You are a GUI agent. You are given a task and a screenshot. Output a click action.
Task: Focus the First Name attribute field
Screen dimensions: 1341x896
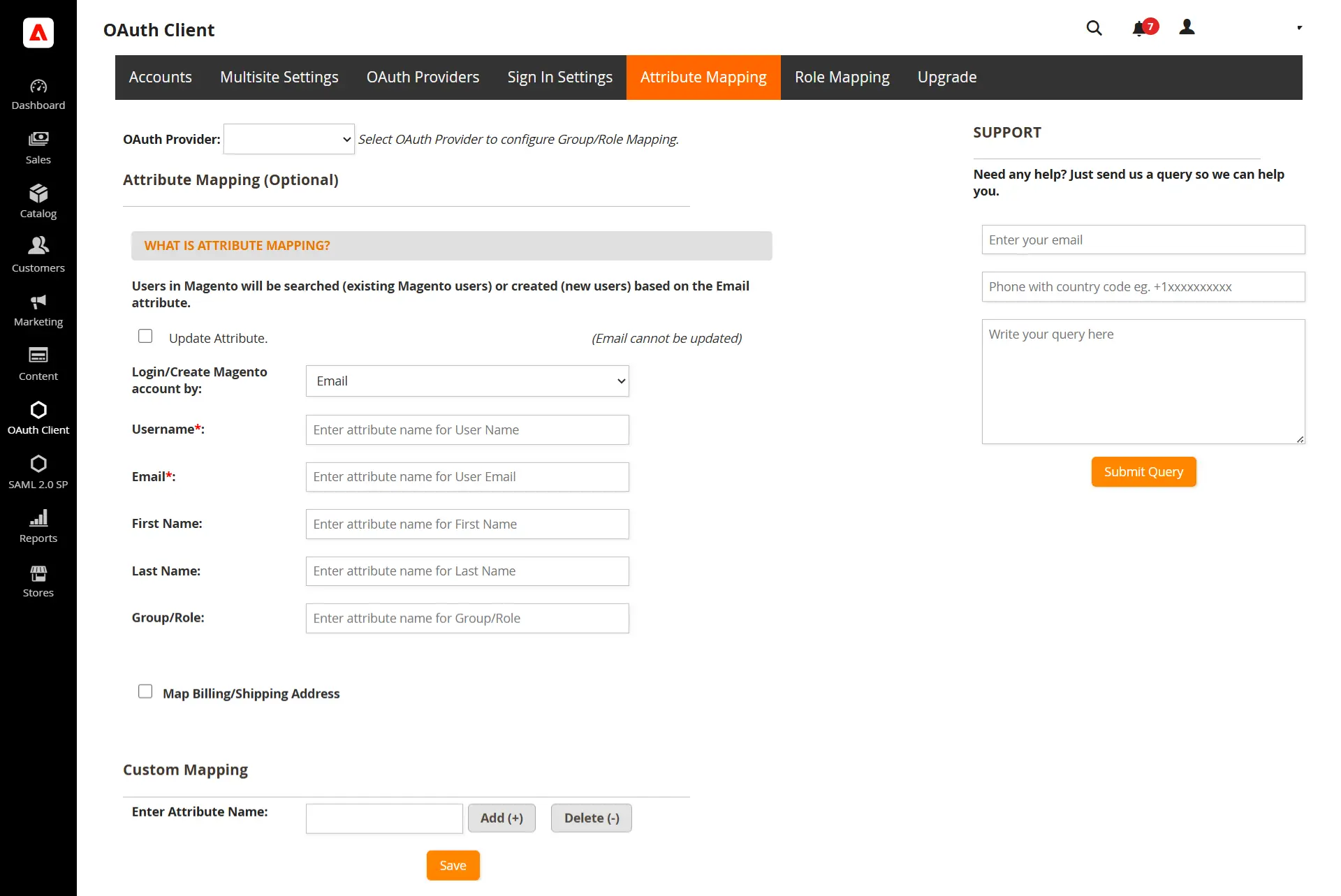(x=467, y=524)
